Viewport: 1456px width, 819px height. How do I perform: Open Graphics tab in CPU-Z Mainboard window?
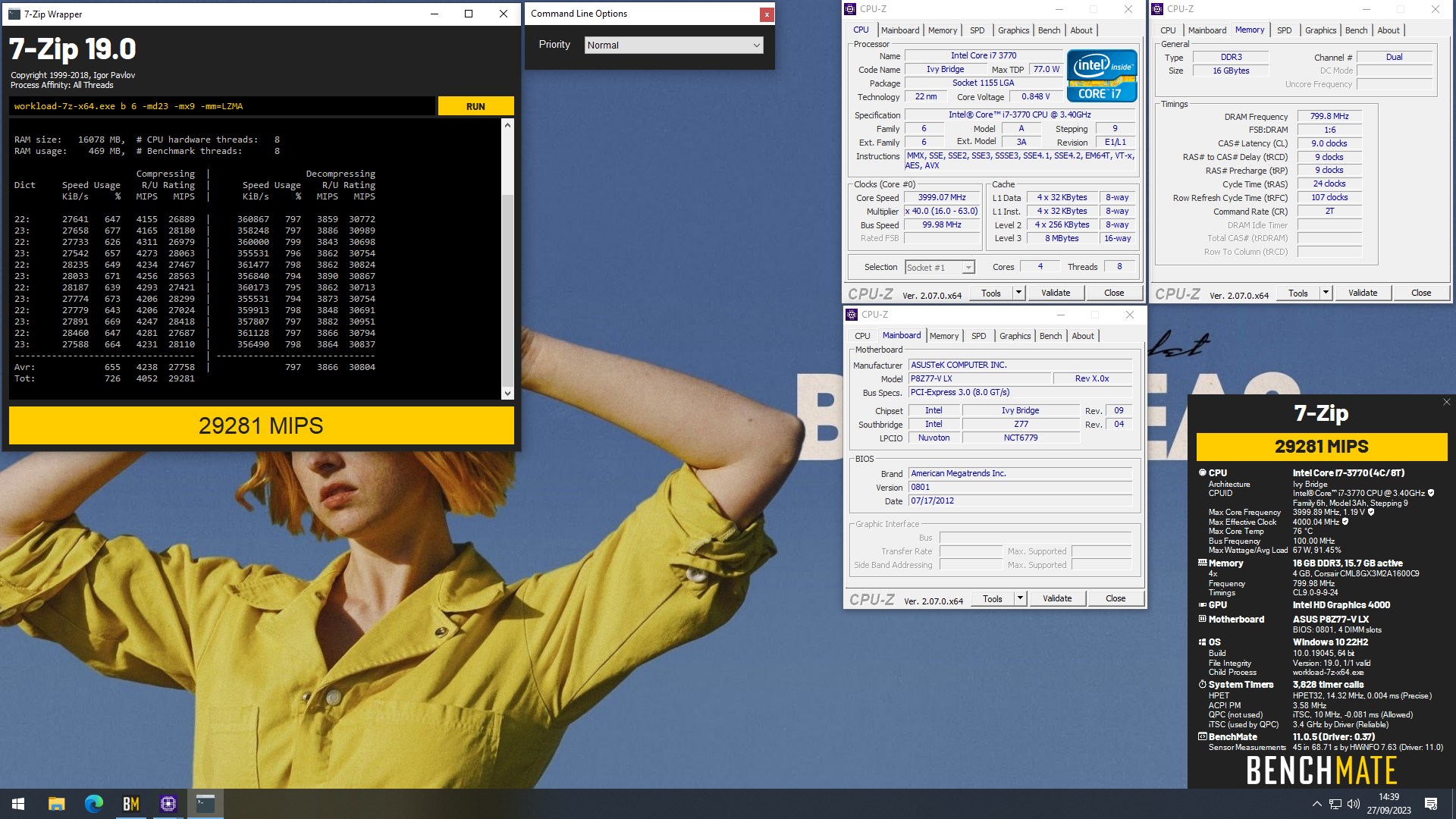coord(1015,336)
